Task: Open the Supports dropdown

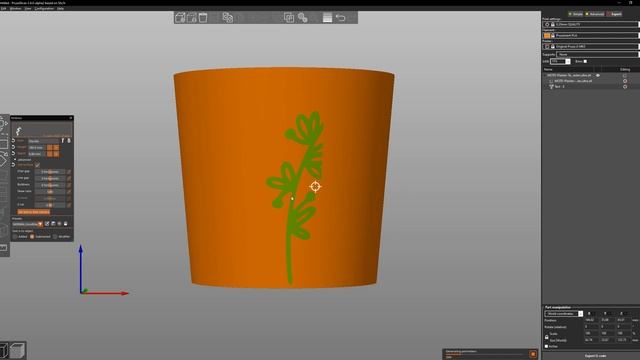Action: click(598, 54)
